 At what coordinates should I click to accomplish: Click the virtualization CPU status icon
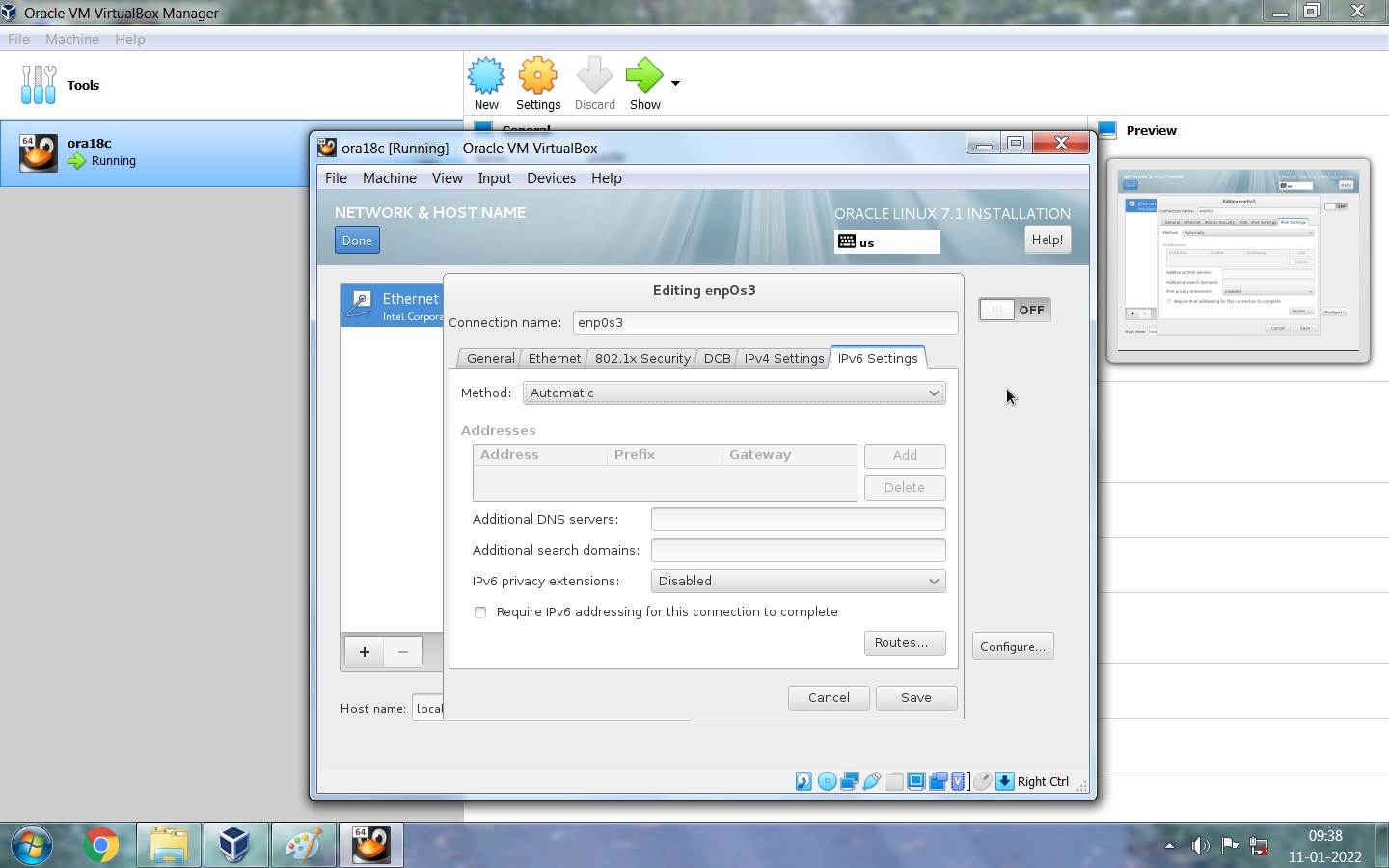[958, 781]
